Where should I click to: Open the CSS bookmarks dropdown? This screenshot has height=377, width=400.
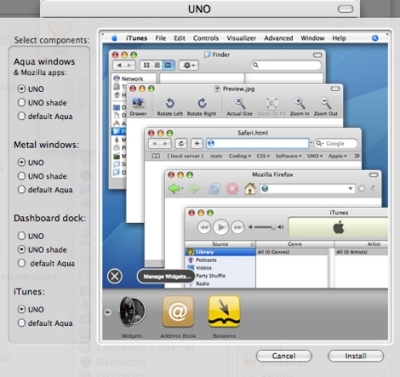263,156
